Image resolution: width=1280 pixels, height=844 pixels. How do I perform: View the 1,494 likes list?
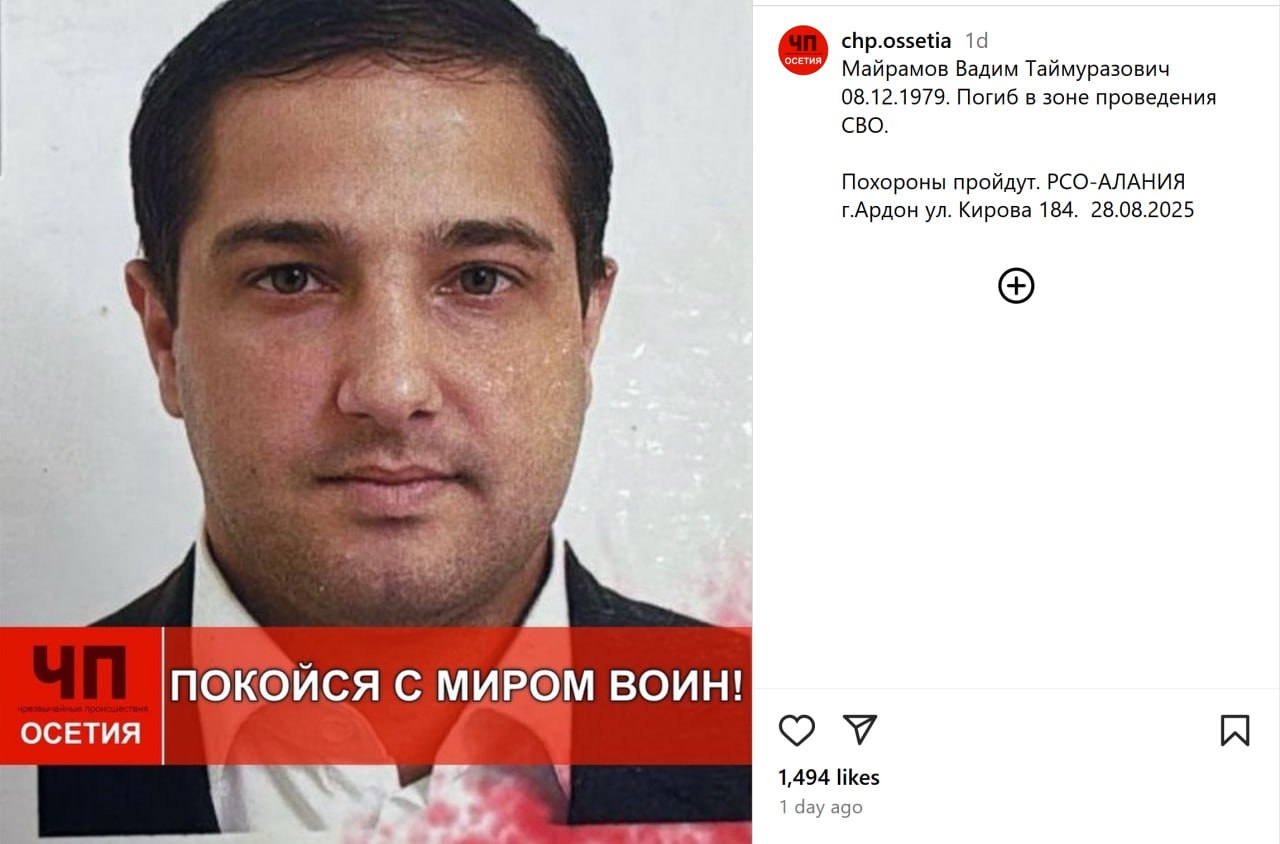click(x=829, y=777)
